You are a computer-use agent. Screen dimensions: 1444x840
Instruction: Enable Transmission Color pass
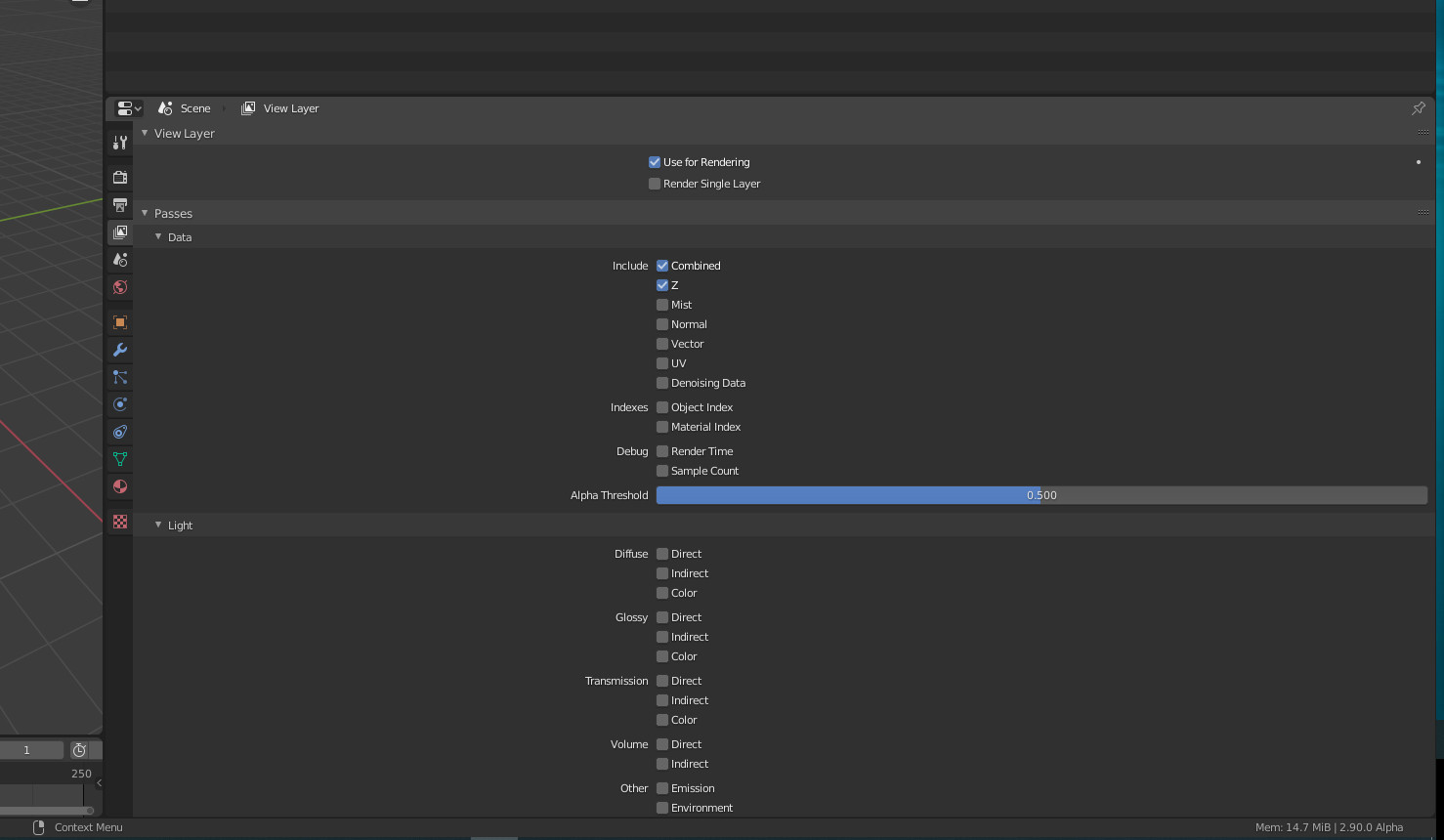click(662, 720)
